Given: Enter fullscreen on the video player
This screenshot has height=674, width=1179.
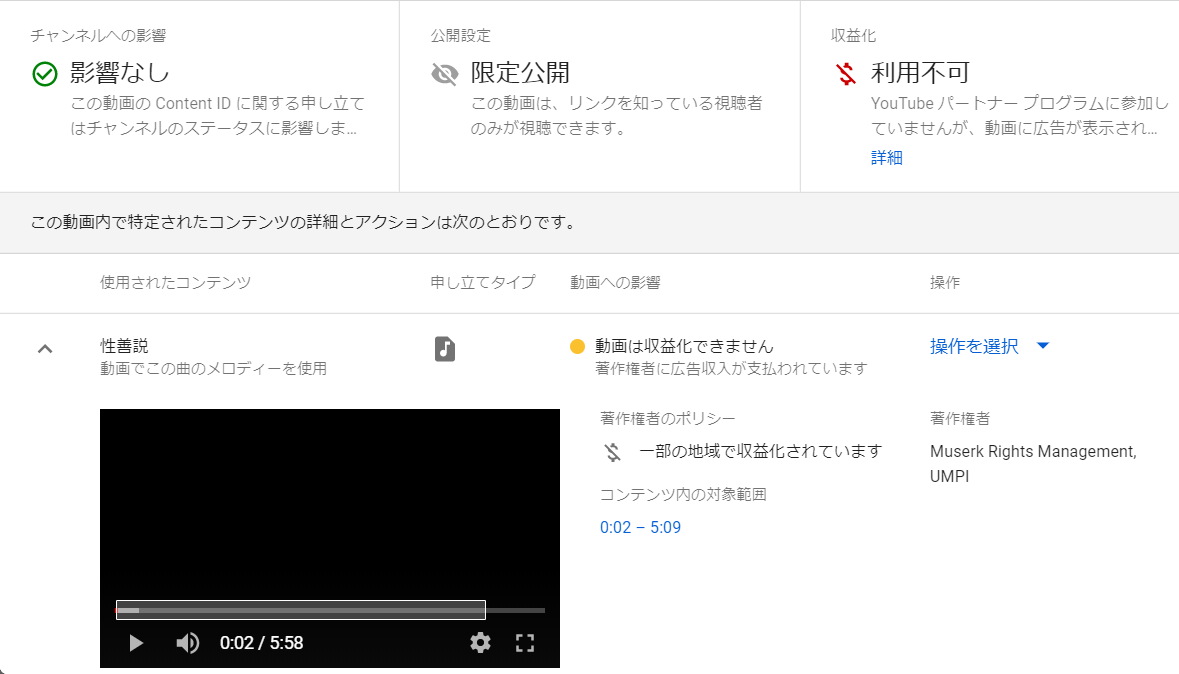Looking at the screenshot, I should (x=525, y=643).
